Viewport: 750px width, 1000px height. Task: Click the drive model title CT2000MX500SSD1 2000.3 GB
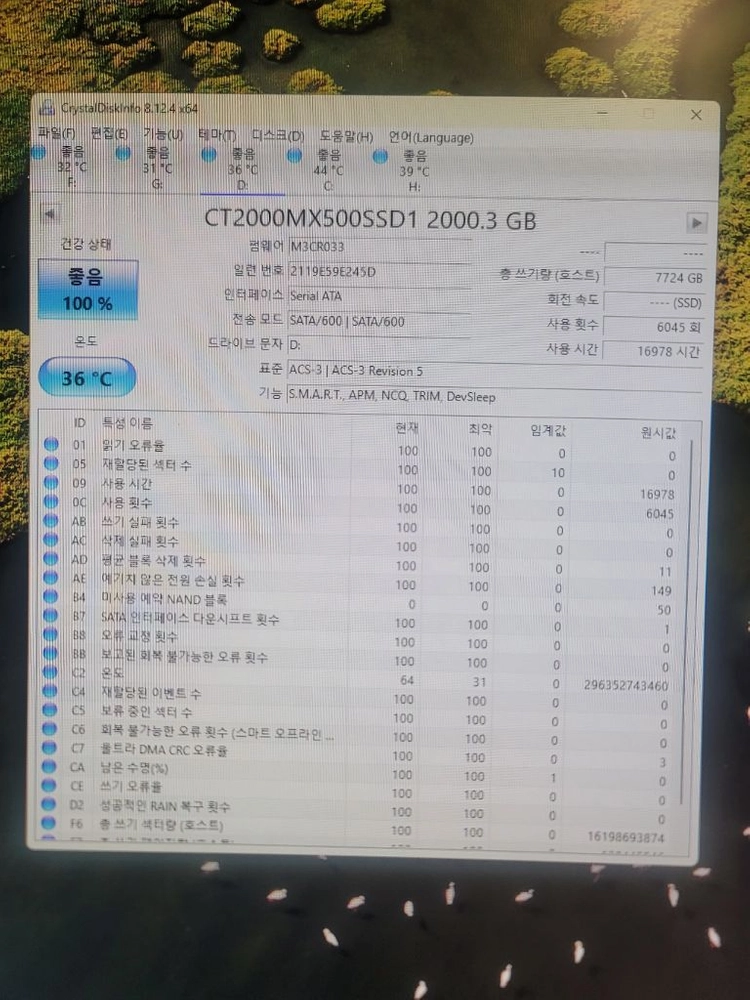(x=370, y=220)
